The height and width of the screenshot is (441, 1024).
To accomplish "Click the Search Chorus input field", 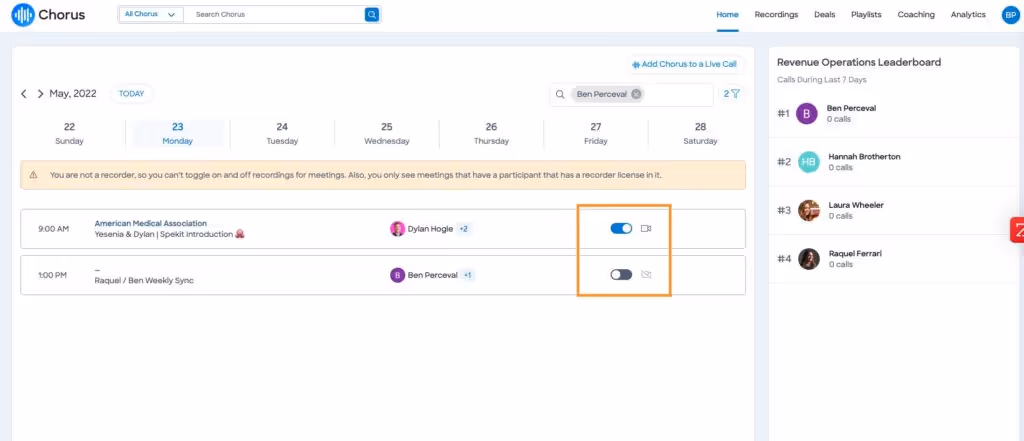I will tap(274, 14).
